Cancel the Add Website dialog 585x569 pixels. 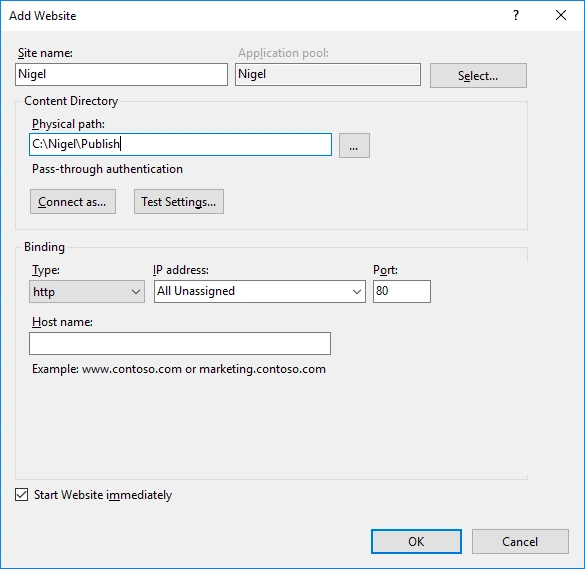click(520, 541)
